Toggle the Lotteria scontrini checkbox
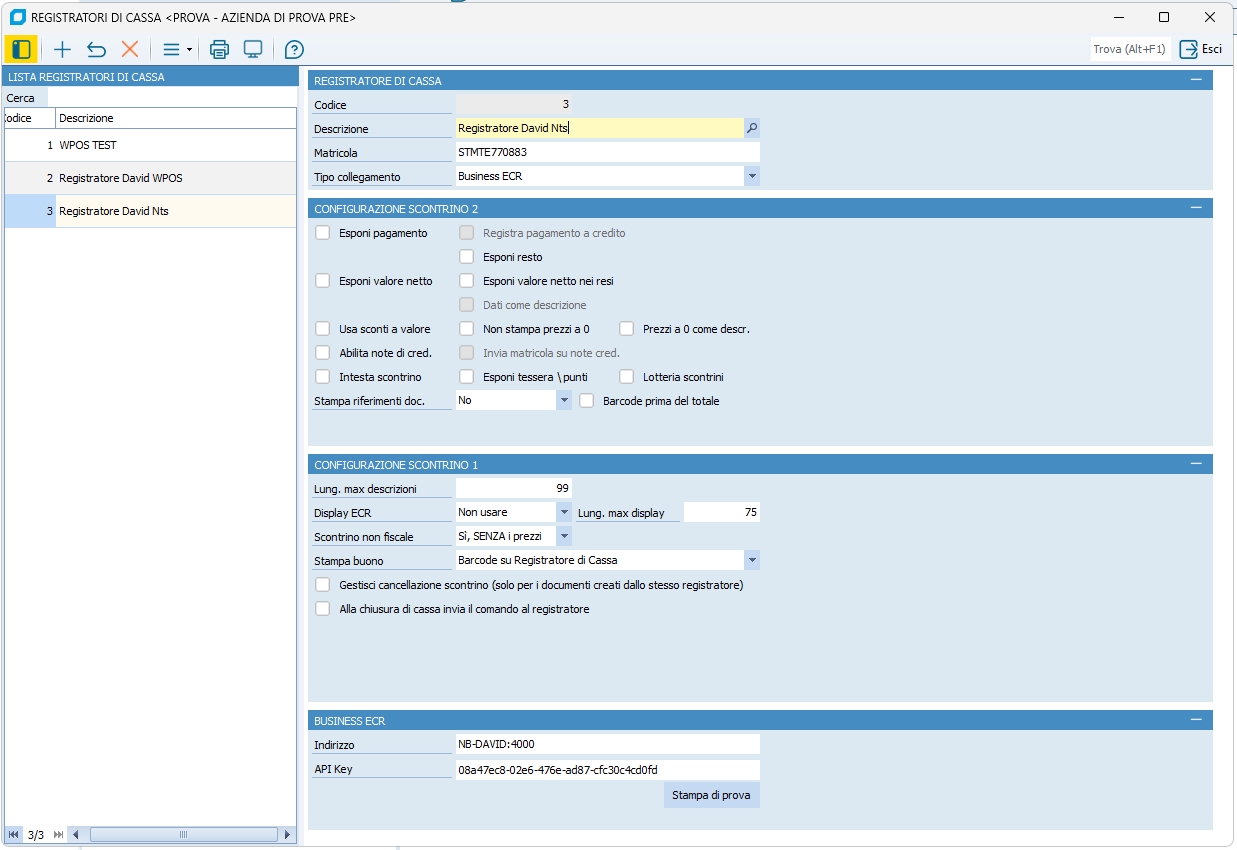Image resolution: width=1237 pixels, height=850 pixels. (627, 377)
